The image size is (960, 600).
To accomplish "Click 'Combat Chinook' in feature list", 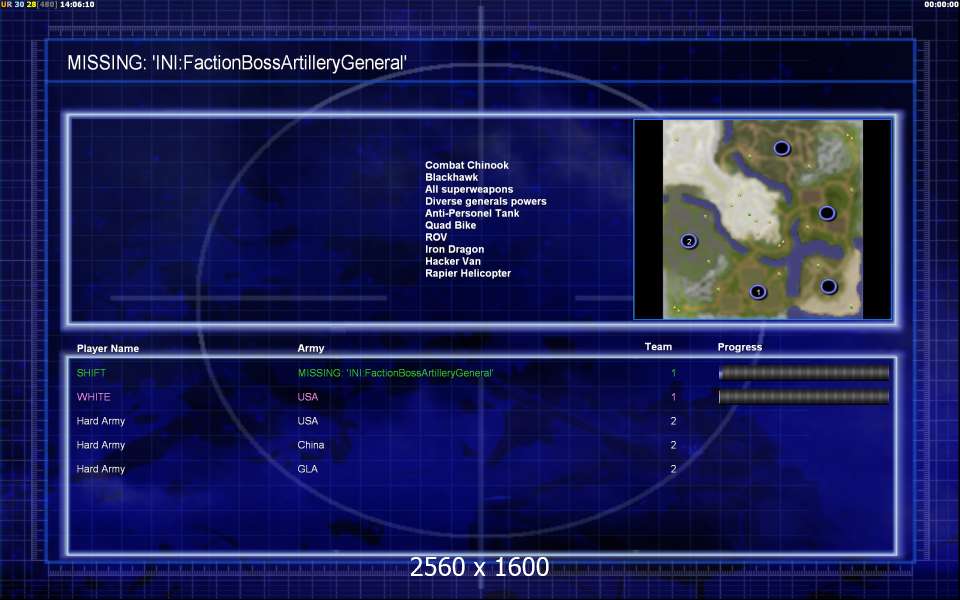I will tap(467, 165).
